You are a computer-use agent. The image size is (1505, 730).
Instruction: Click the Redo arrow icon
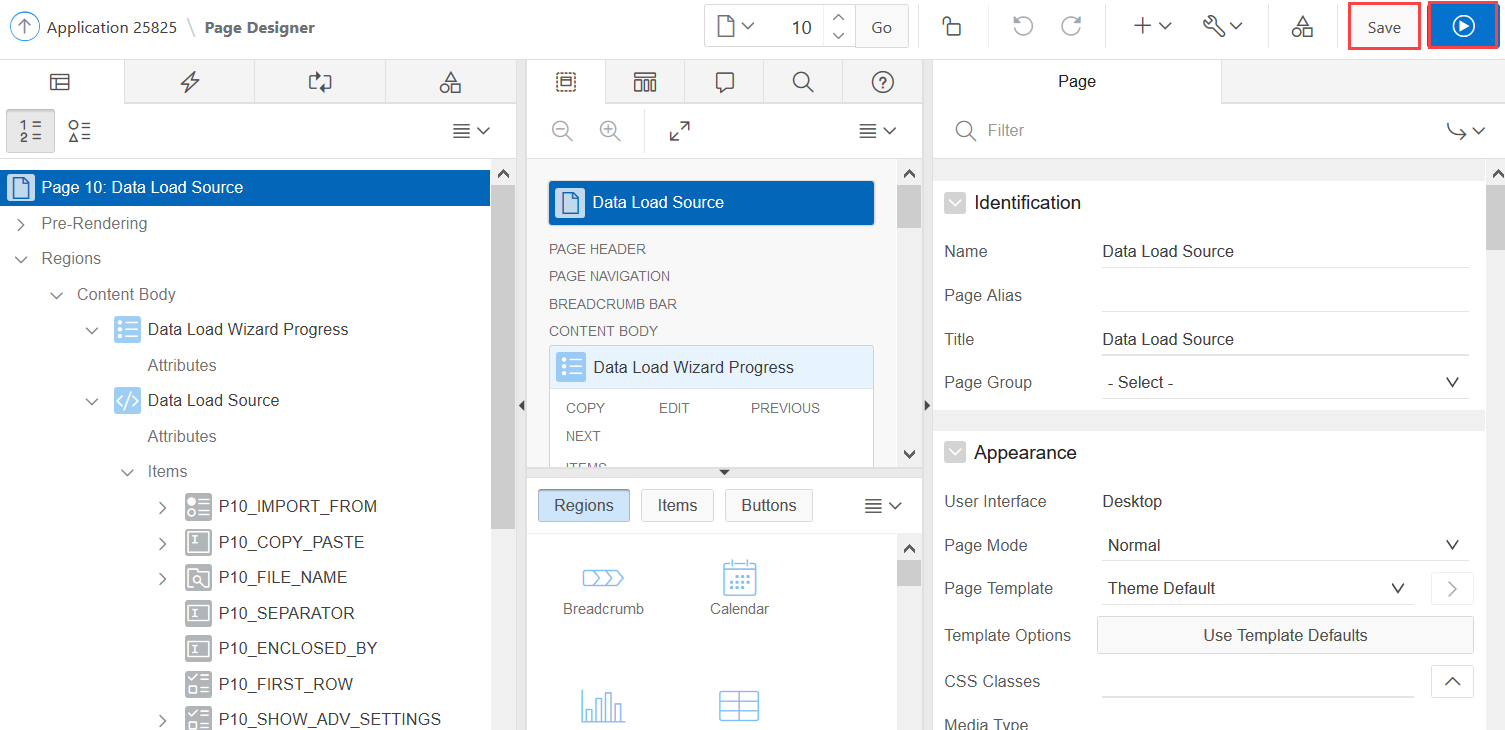pyautogui.click(x=1071, y=27)
